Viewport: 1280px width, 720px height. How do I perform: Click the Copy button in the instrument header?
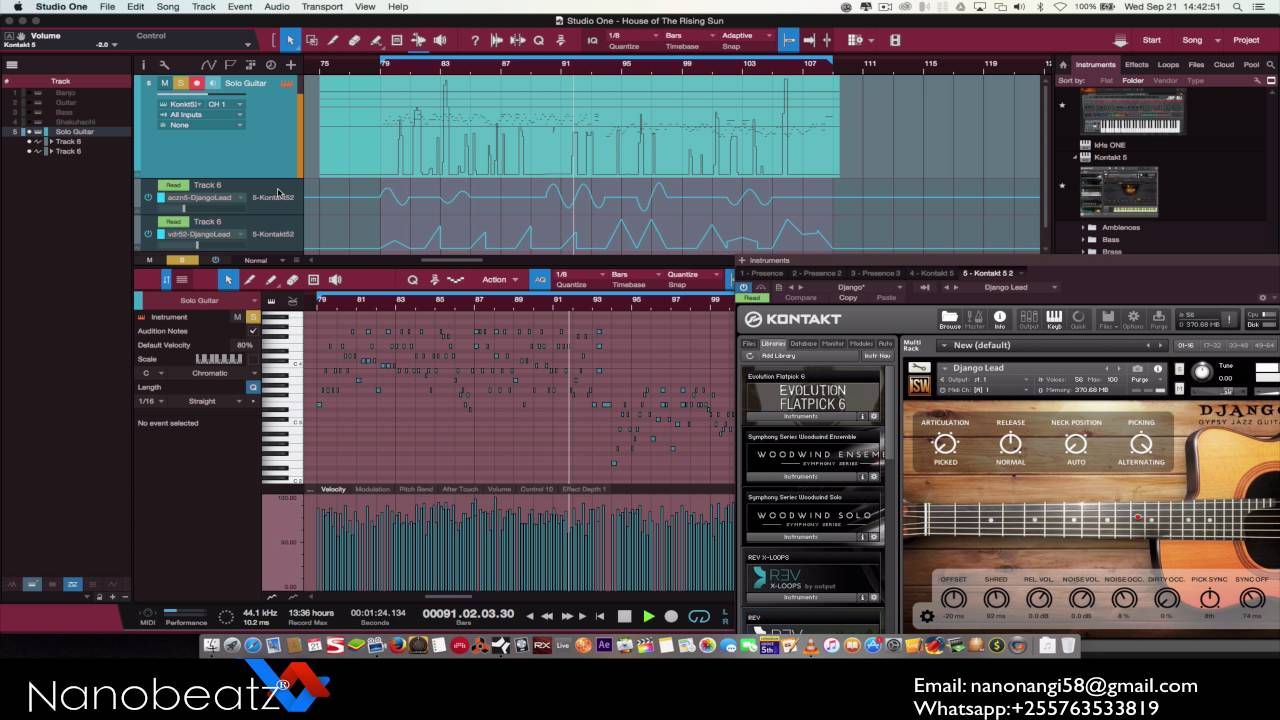click(x=848, y=298)
